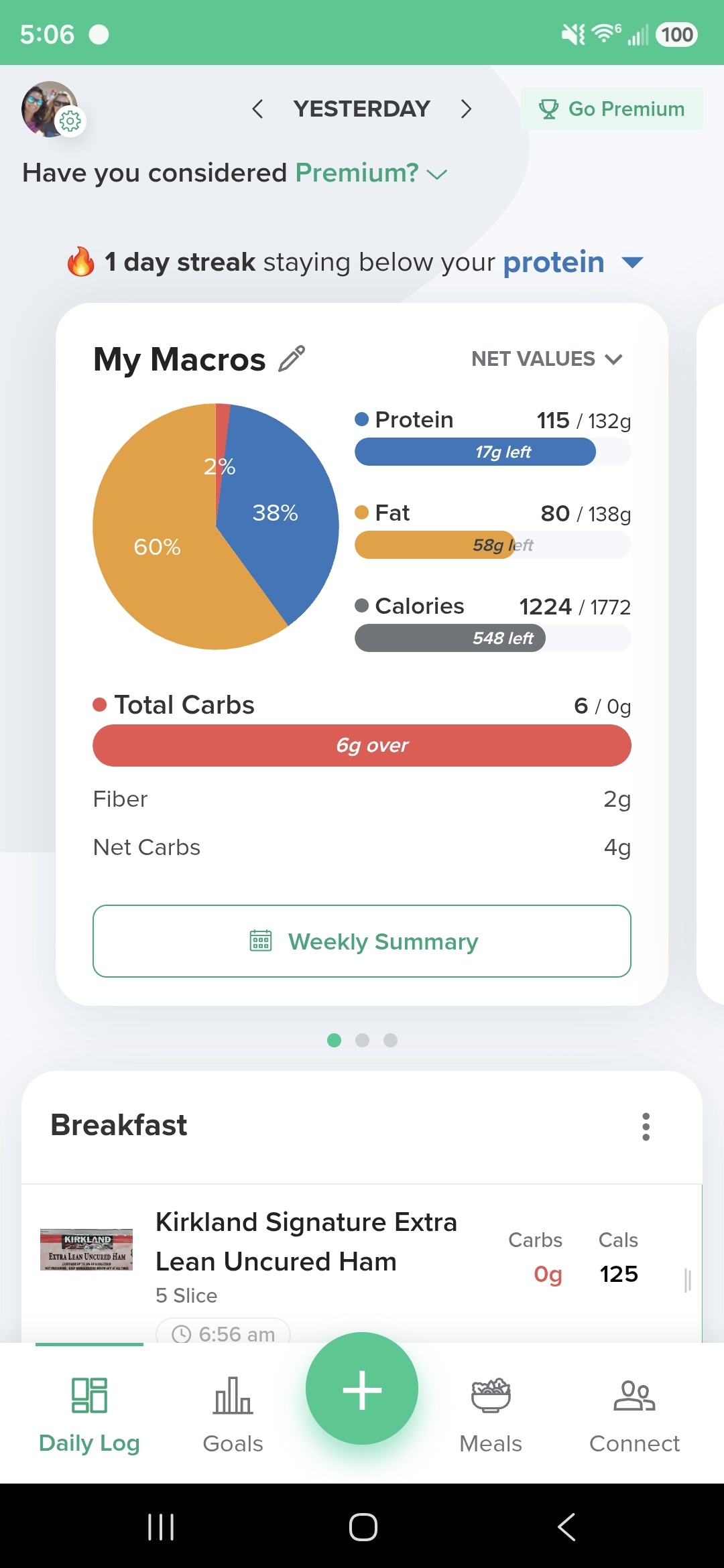Expand the protein streak dropdown arrow

(632, 262)
